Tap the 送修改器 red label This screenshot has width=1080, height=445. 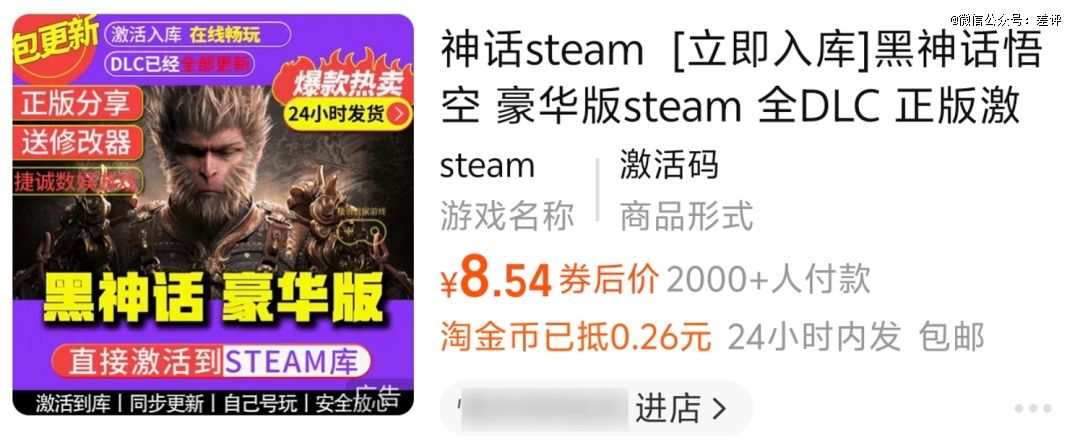tap(76, 143)
